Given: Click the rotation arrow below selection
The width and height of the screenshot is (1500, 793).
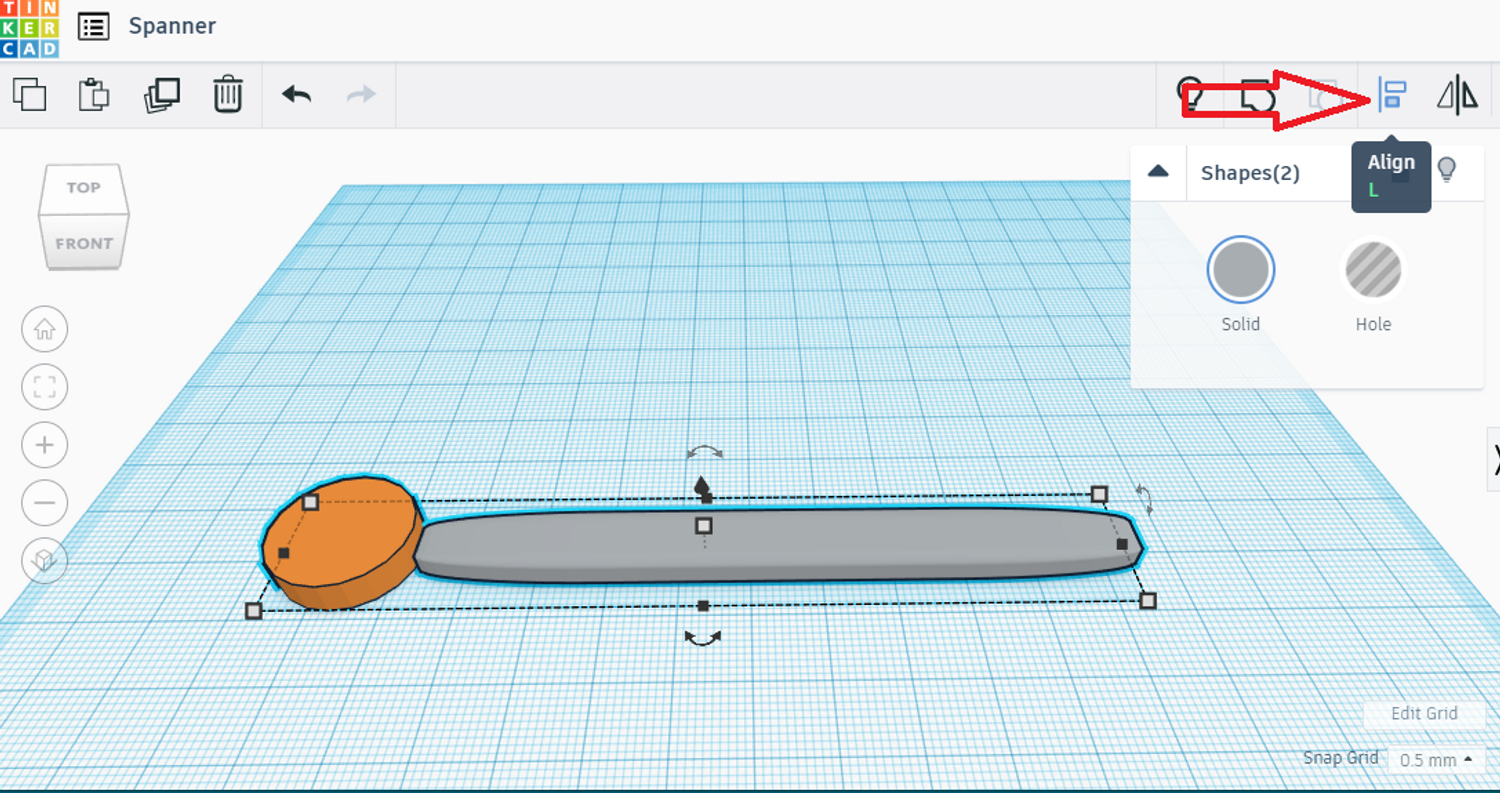Looking at the screenshot, I should [702, 637].
